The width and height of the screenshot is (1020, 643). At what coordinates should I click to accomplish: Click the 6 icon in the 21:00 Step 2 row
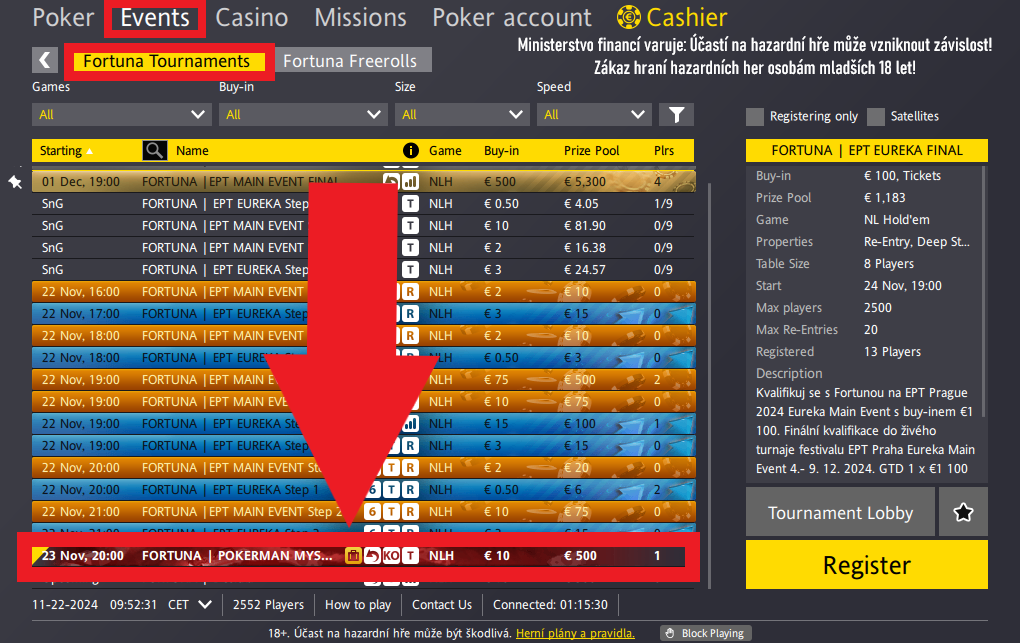tap(372, 512)
